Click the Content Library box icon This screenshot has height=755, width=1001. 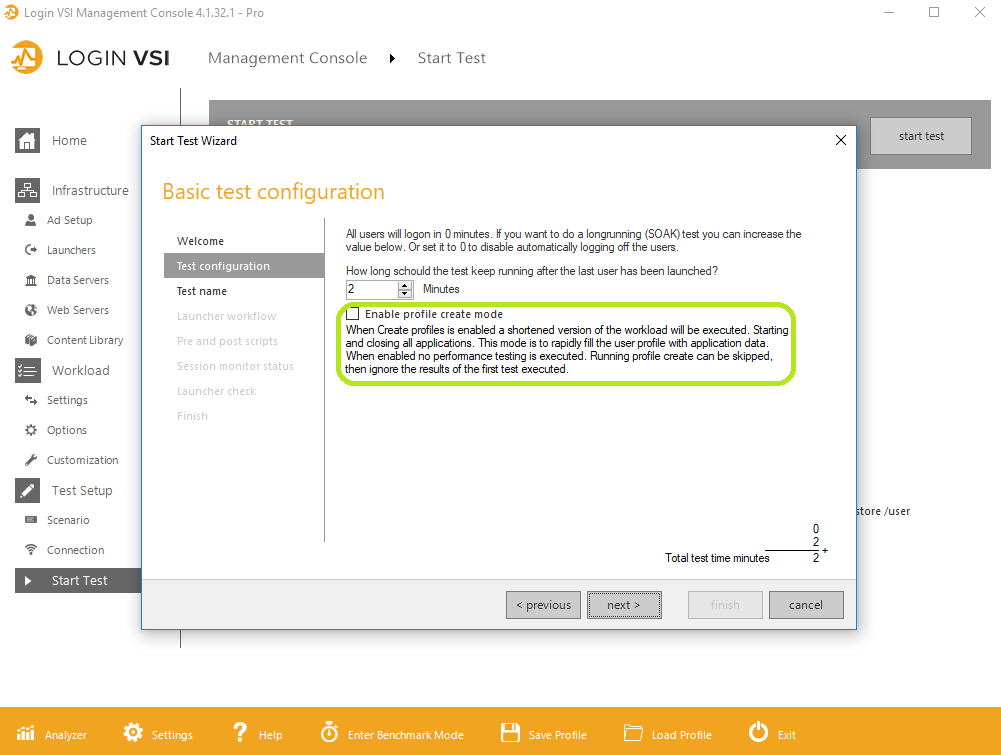31,340
